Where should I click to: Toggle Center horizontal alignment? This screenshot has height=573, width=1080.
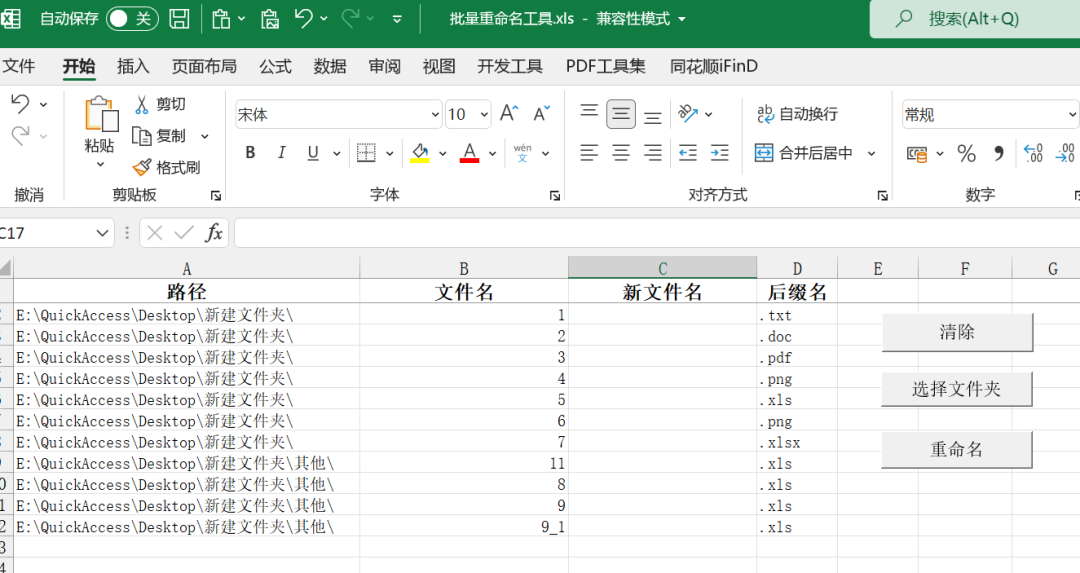click(x=621, y=153)
